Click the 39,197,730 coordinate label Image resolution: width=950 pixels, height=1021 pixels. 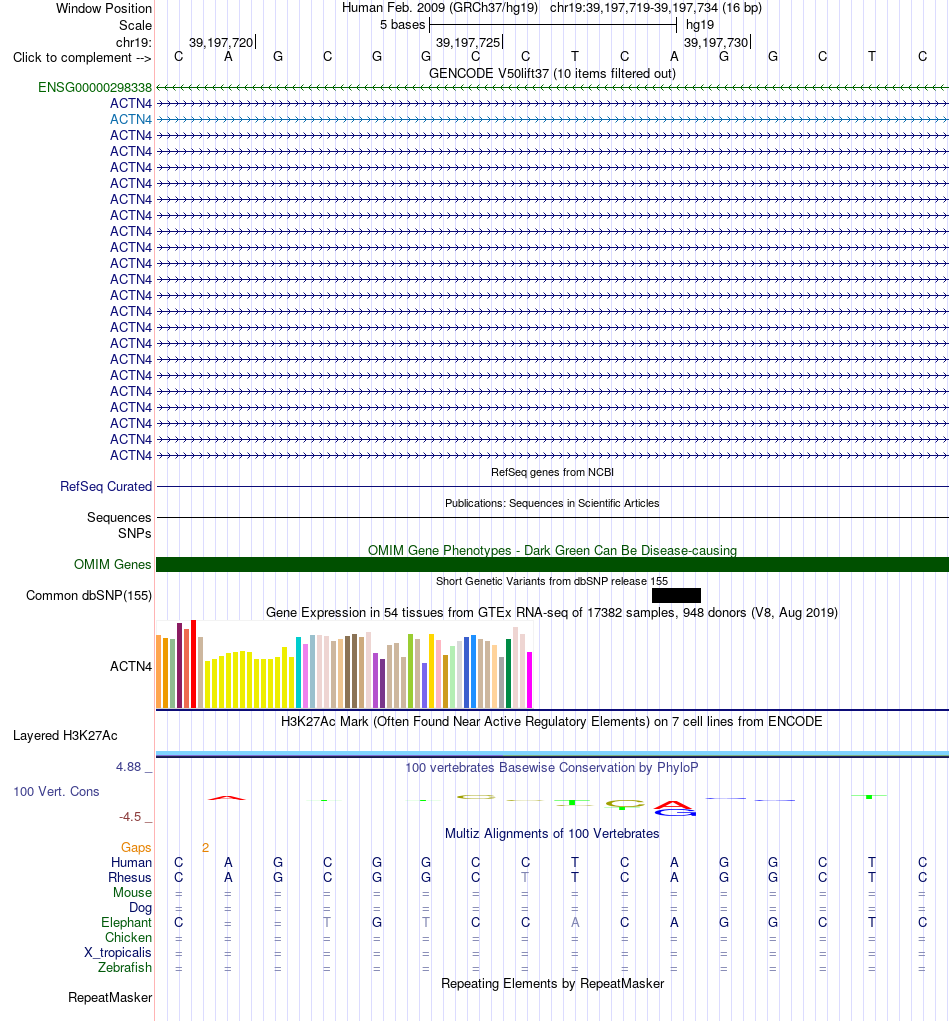click(x=716, y=42)
